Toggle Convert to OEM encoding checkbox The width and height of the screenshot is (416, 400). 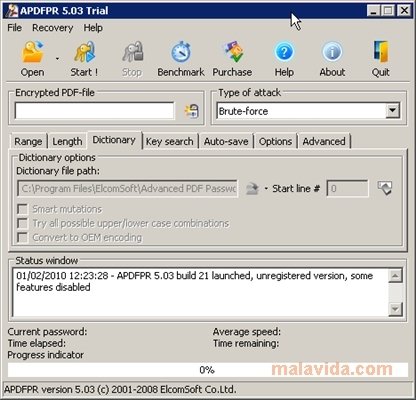tap(22, 238)
